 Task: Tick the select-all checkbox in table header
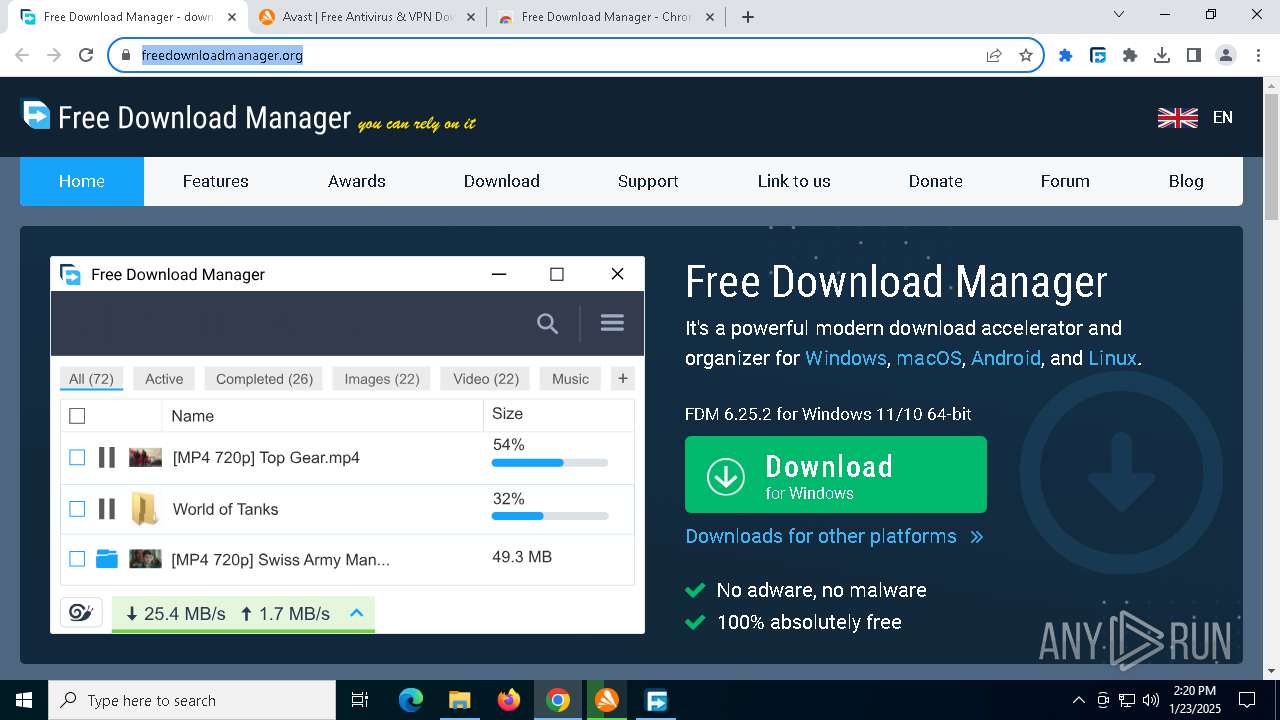point(77,415)
